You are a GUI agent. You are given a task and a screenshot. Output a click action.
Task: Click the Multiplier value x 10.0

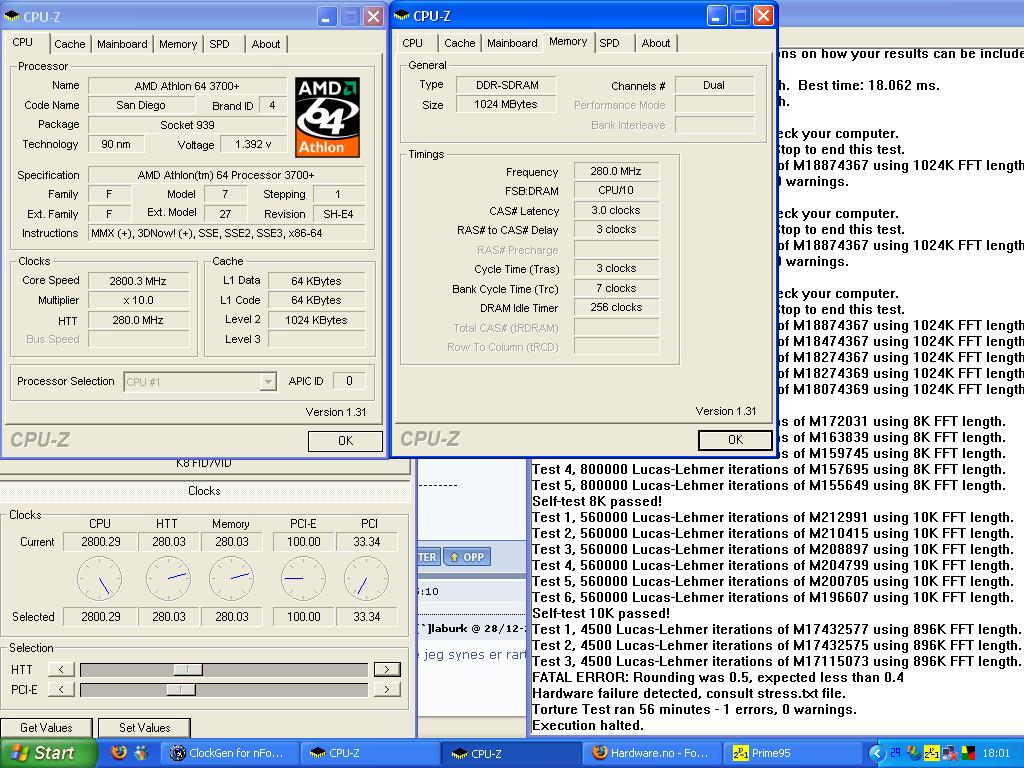click(138, 300)
